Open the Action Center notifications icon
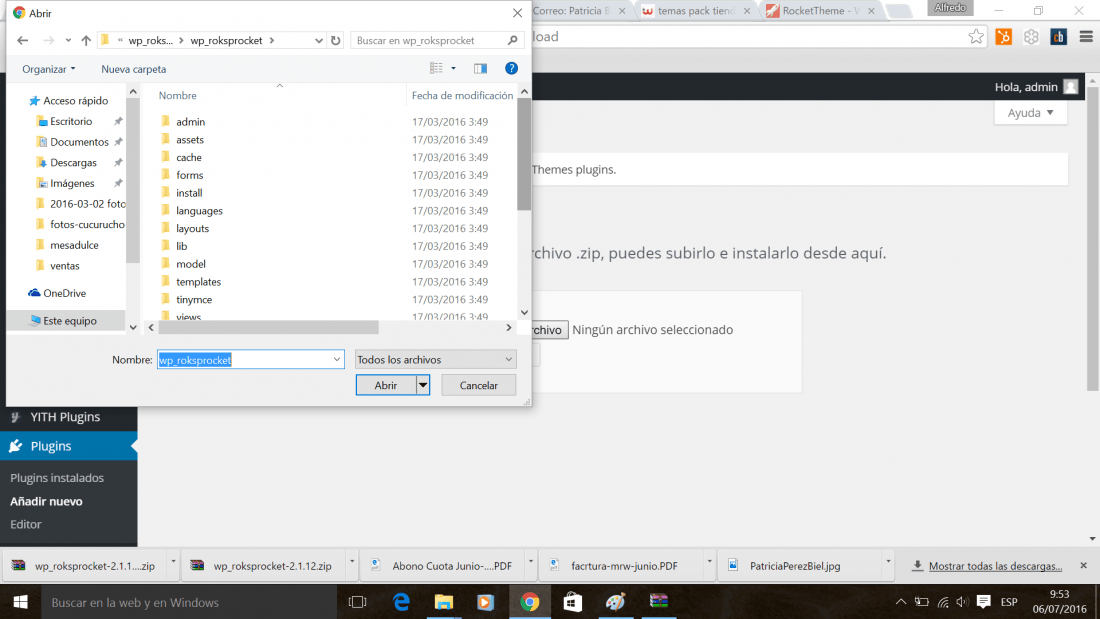This screenshot has width=1100, height=619. [x=984, y=602]
